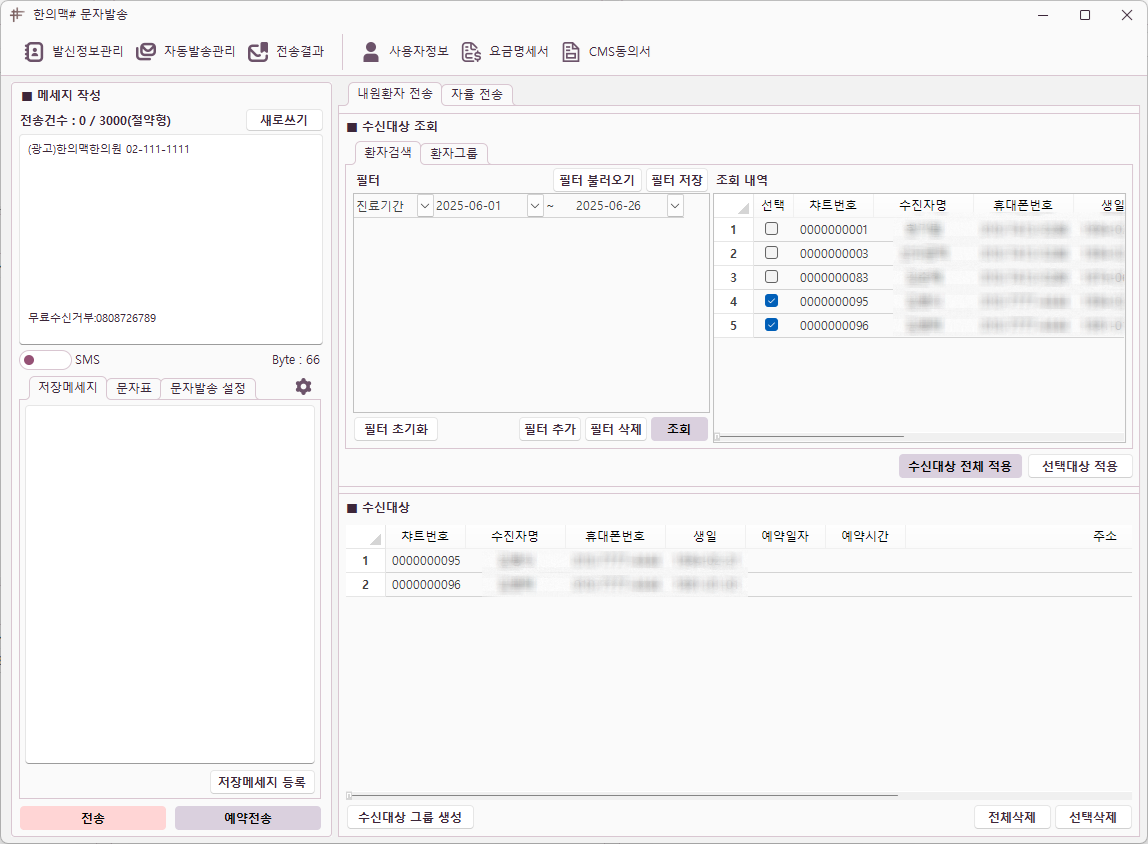
Task: Click the 수신대상 전체 적용 button
Action: [960, 466]
